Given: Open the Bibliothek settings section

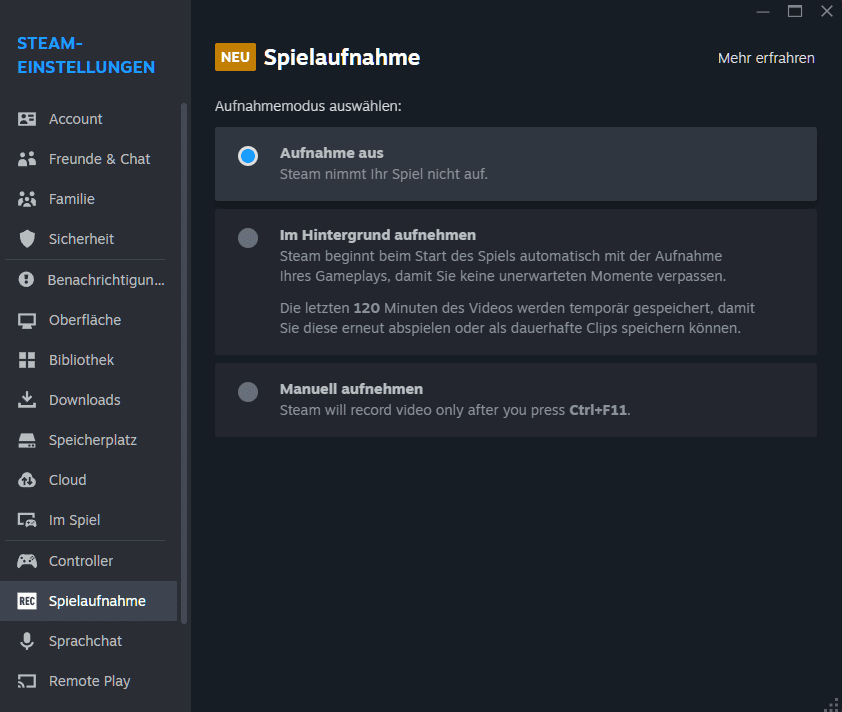Looking at the screenshot, I should pos(81,360).
